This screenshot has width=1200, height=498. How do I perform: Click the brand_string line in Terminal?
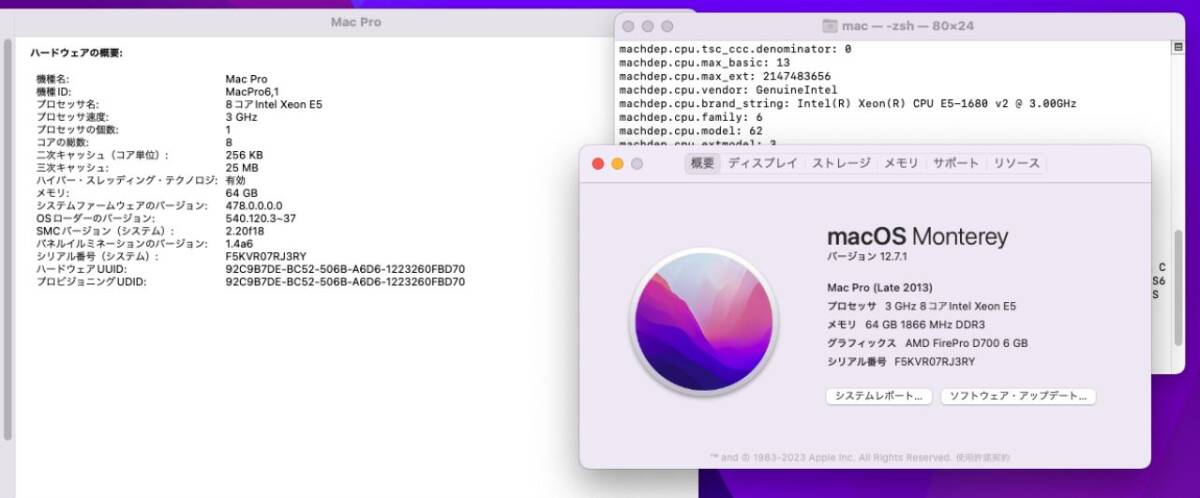848,104
